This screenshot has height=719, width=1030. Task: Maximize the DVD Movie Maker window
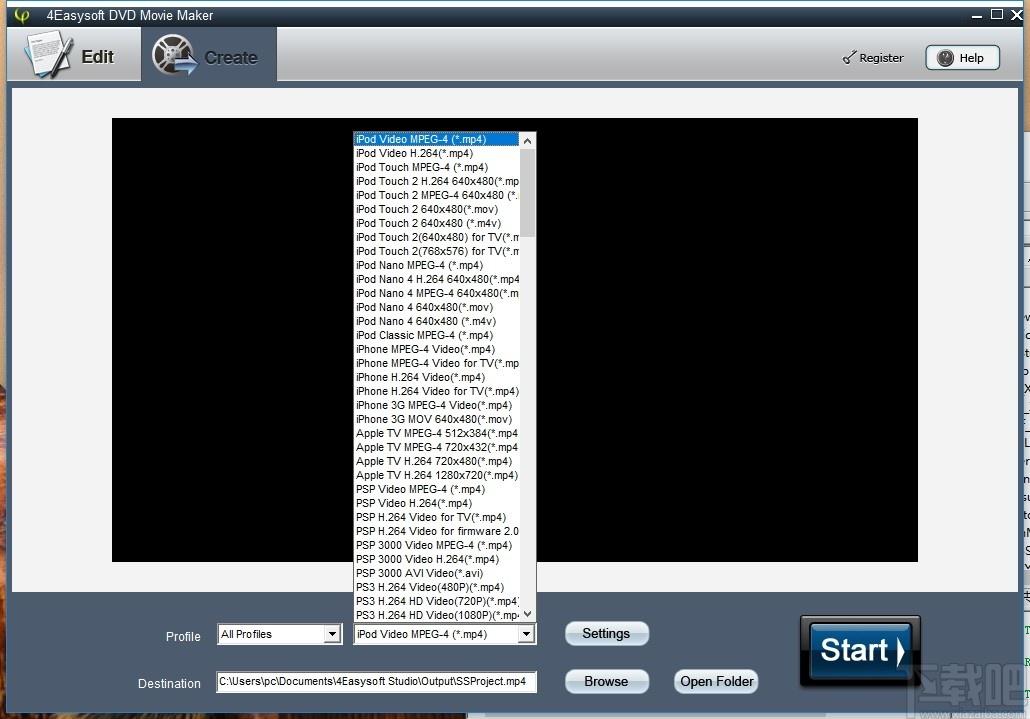pyautogui.click(x=996, y=14)
